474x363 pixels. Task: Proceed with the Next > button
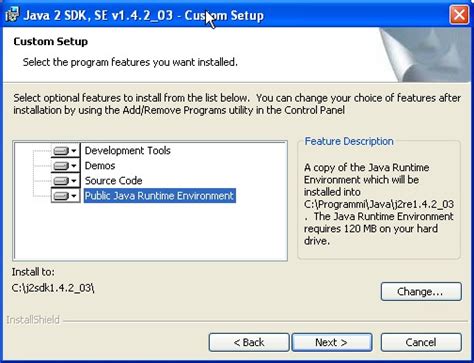332,342
